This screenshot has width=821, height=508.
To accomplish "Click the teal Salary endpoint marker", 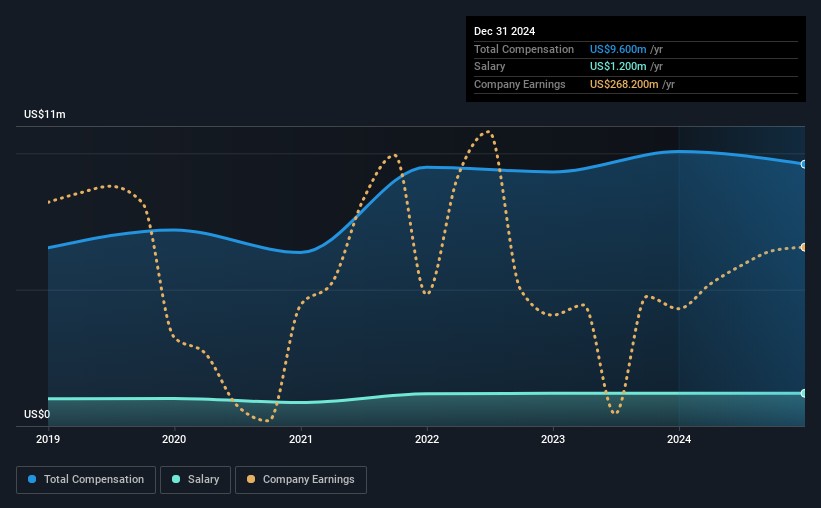I will [x=803, y=393].
